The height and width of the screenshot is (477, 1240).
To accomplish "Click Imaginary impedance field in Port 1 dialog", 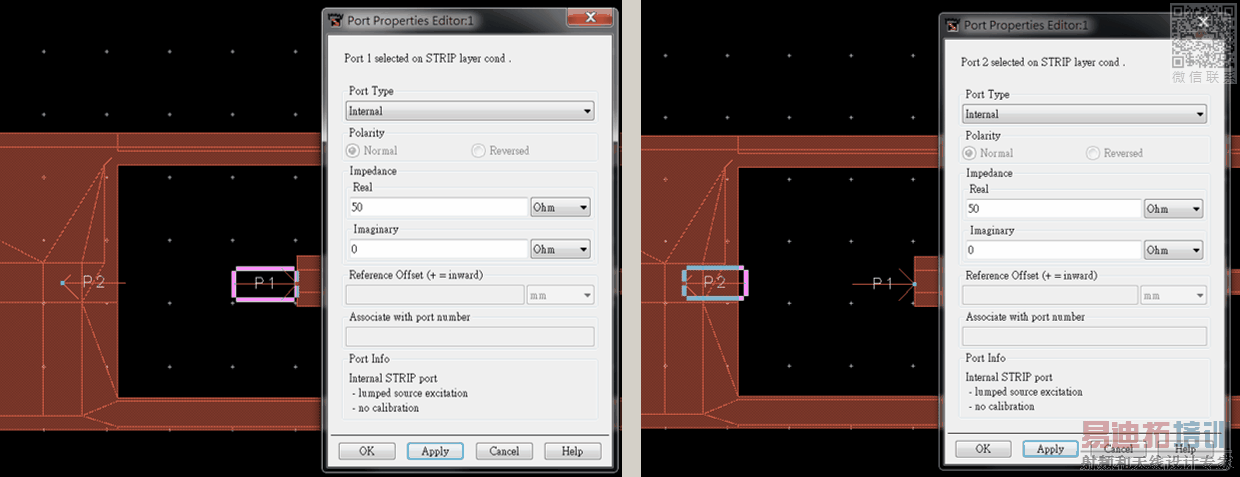I will point(437,249).
